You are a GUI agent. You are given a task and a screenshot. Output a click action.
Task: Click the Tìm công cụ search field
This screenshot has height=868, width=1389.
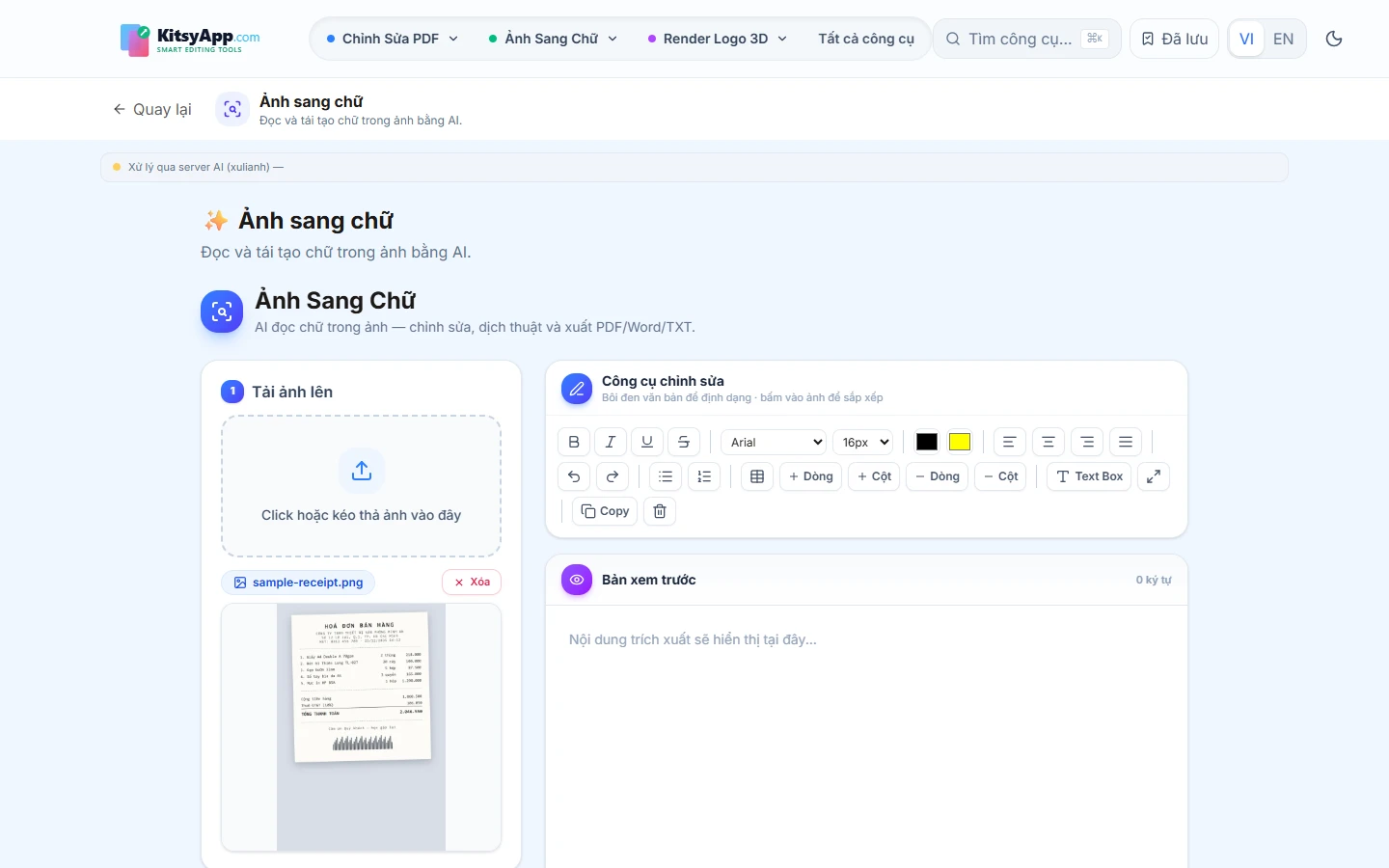click(x=1026, y=39)
